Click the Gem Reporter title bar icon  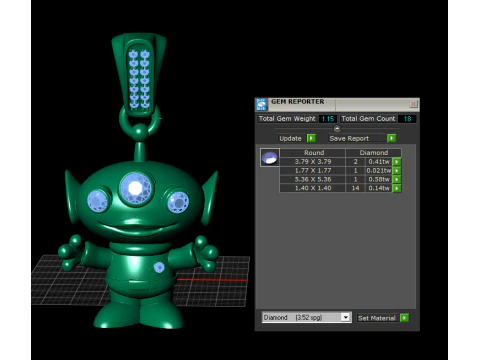pyautogui.click(x=261, y=104)
